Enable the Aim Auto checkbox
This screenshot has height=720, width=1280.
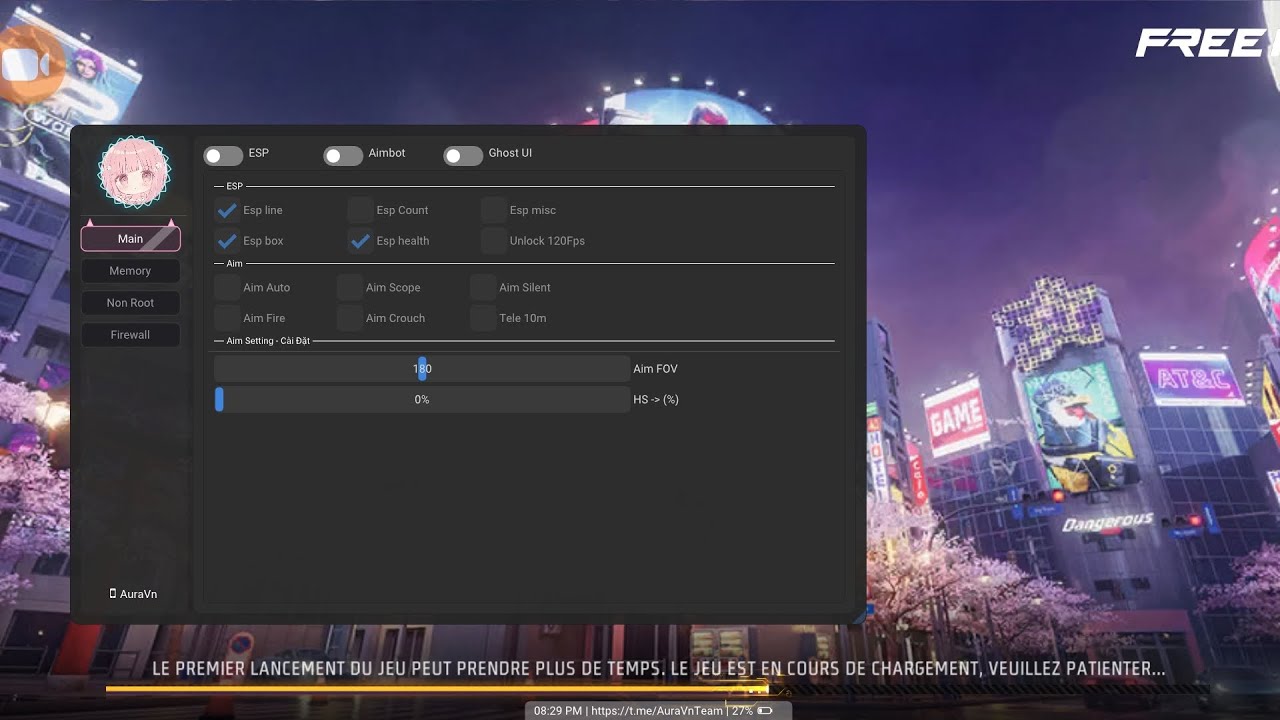pos(227,287)
